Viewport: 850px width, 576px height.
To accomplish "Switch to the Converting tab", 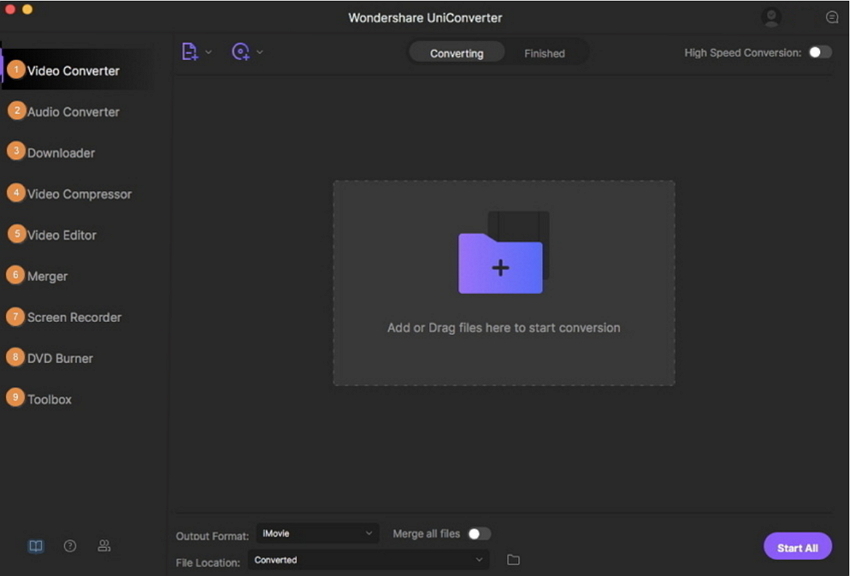I will [456, 53].
